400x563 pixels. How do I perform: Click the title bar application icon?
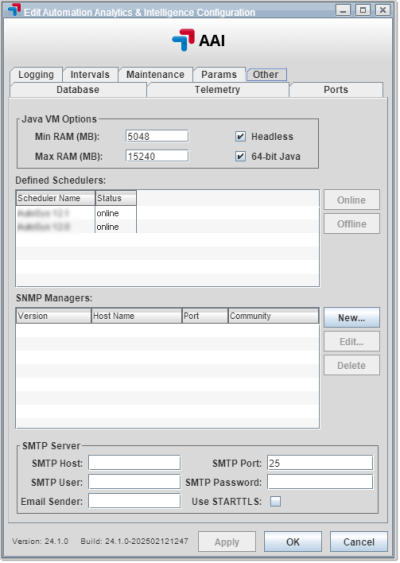(x=14, y=10)
